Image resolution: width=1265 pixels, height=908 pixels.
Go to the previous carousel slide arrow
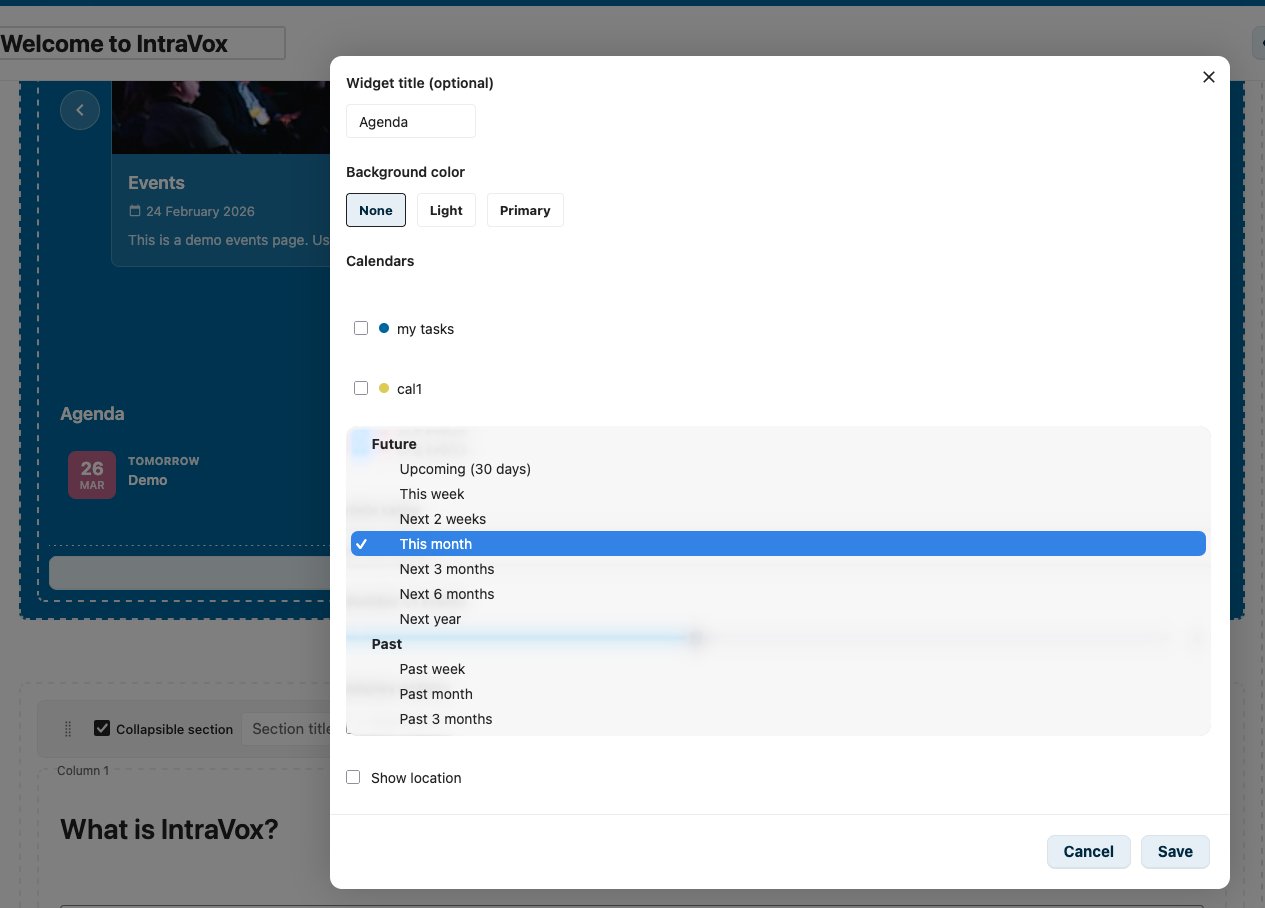[80, 110]
